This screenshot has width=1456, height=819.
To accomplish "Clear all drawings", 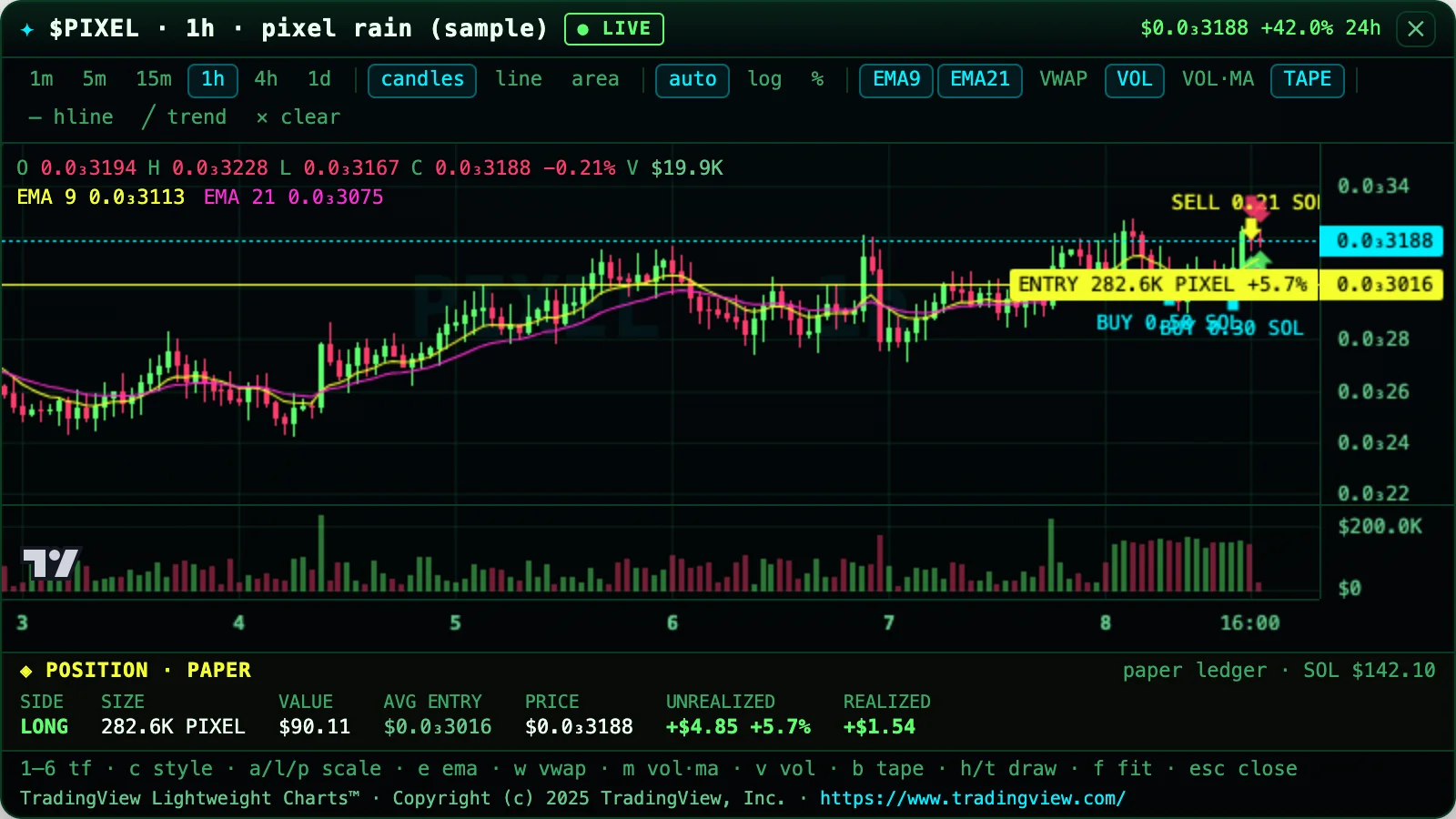I will point(298,117).
